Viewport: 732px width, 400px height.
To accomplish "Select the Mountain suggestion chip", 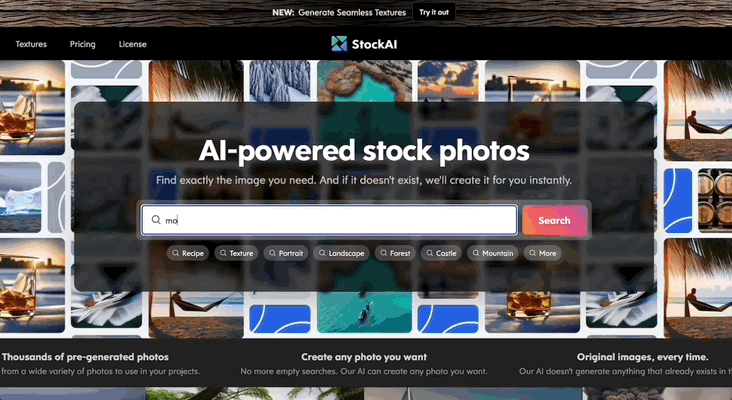I will point(493,253).
